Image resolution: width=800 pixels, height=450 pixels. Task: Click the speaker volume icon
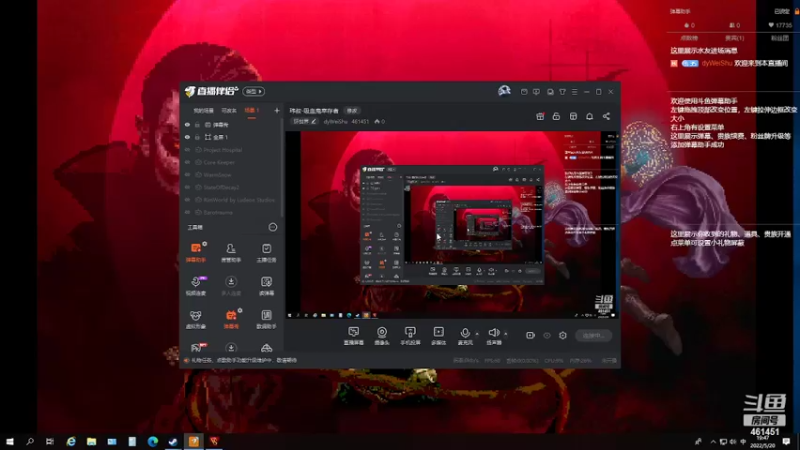pos(493,333)
